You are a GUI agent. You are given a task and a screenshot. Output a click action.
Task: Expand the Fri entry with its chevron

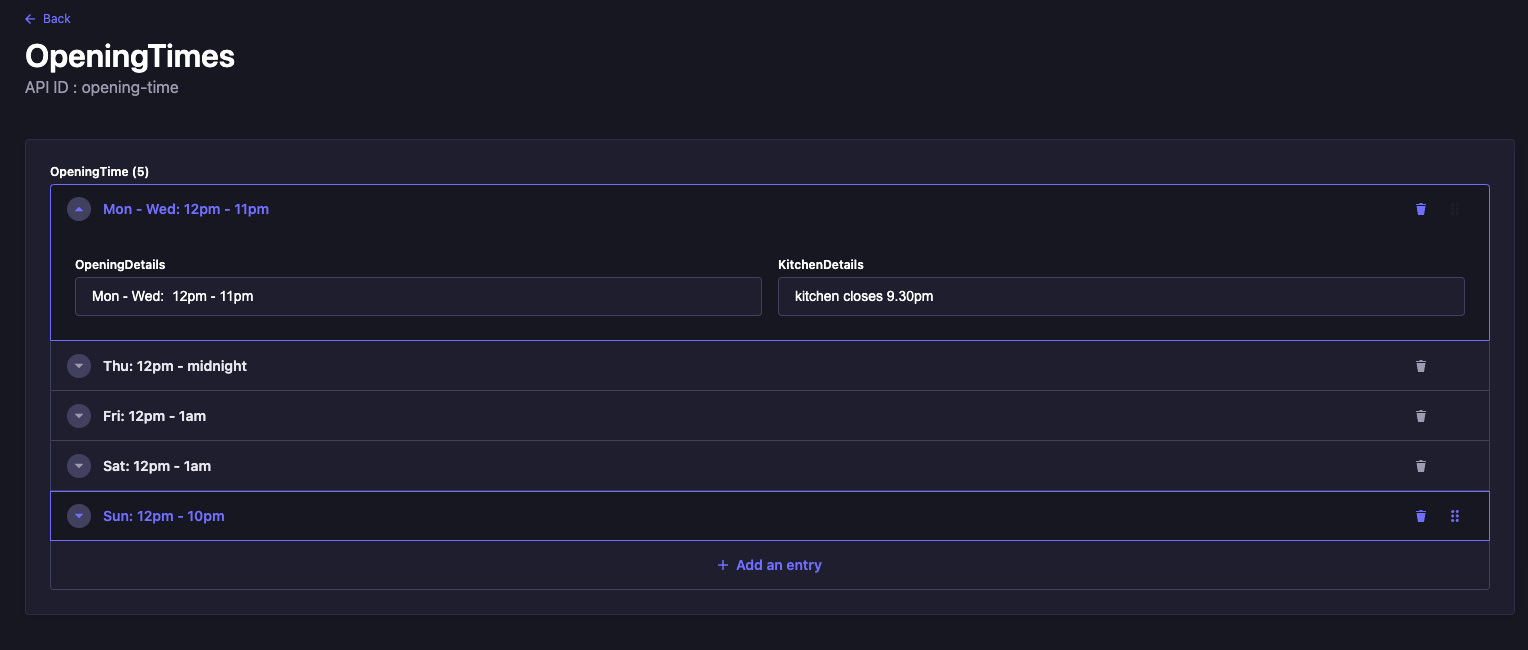click(x=79, y=416)
